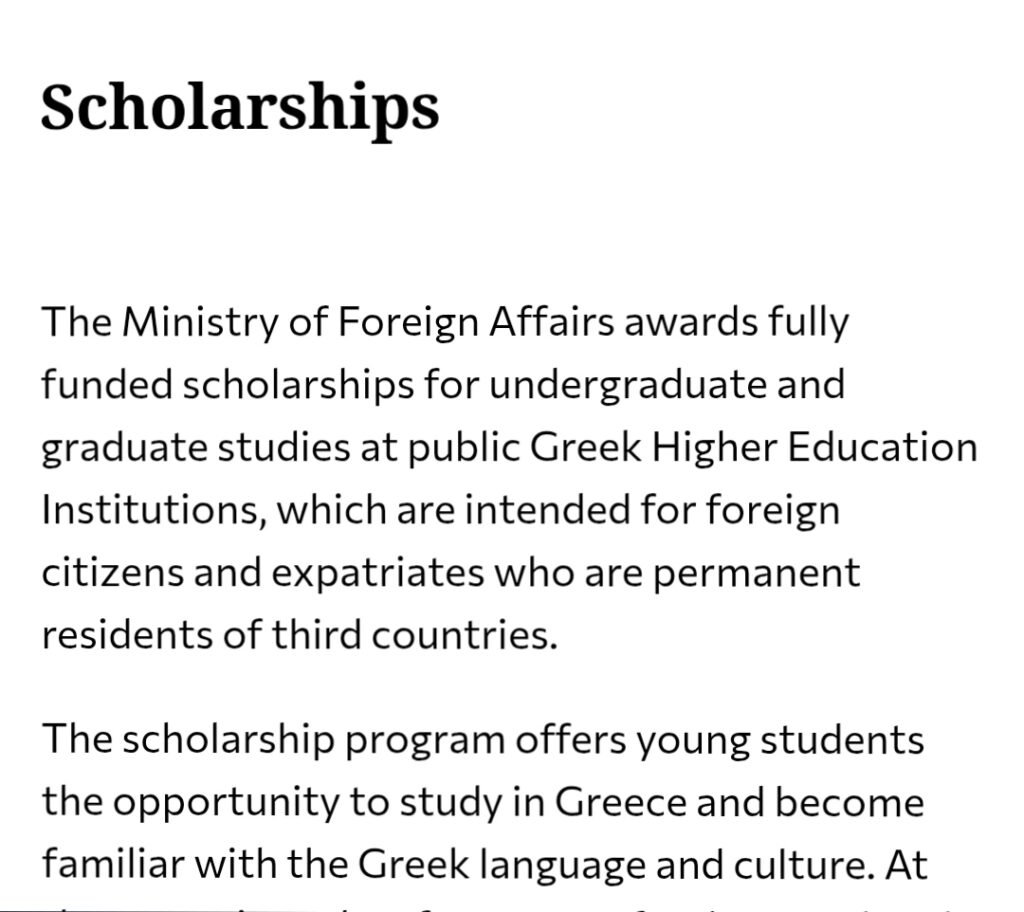Click the phrase "offers young students"

(x=719, y=740)
